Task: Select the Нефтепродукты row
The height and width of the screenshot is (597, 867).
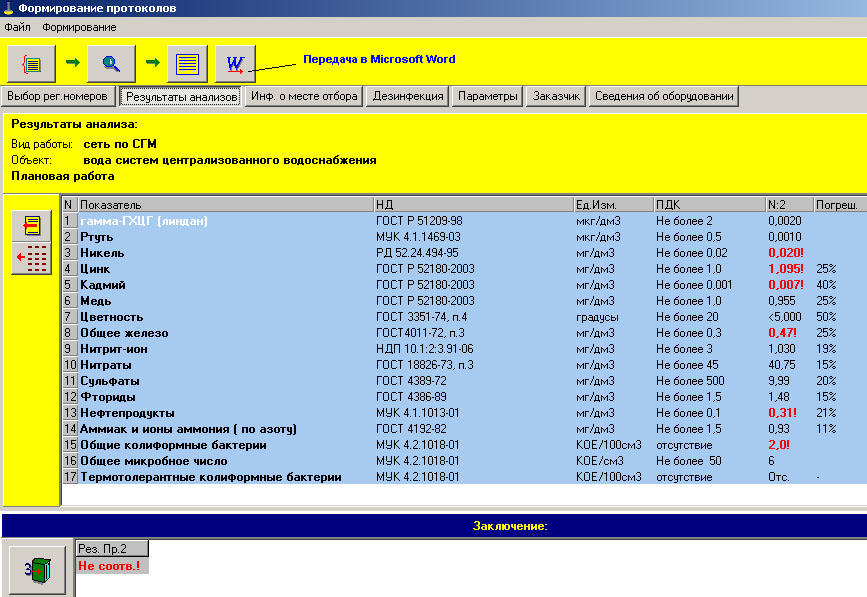Action: pyautogui.click(x=464, y=413)
